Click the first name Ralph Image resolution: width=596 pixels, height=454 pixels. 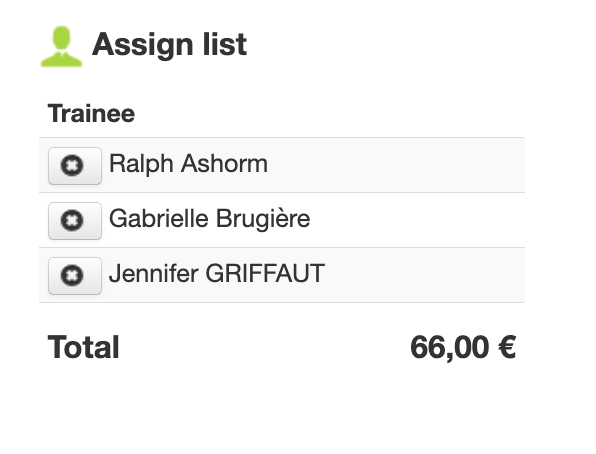pos(141,164)
